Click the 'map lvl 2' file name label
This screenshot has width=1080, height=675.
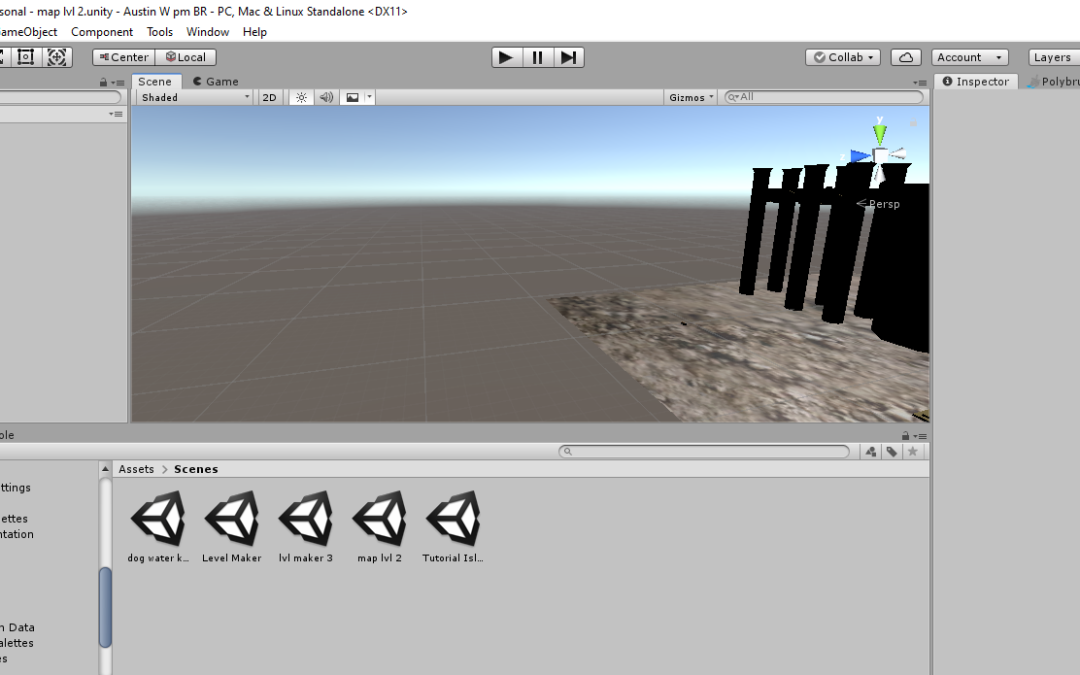click(x=380, y=558)
